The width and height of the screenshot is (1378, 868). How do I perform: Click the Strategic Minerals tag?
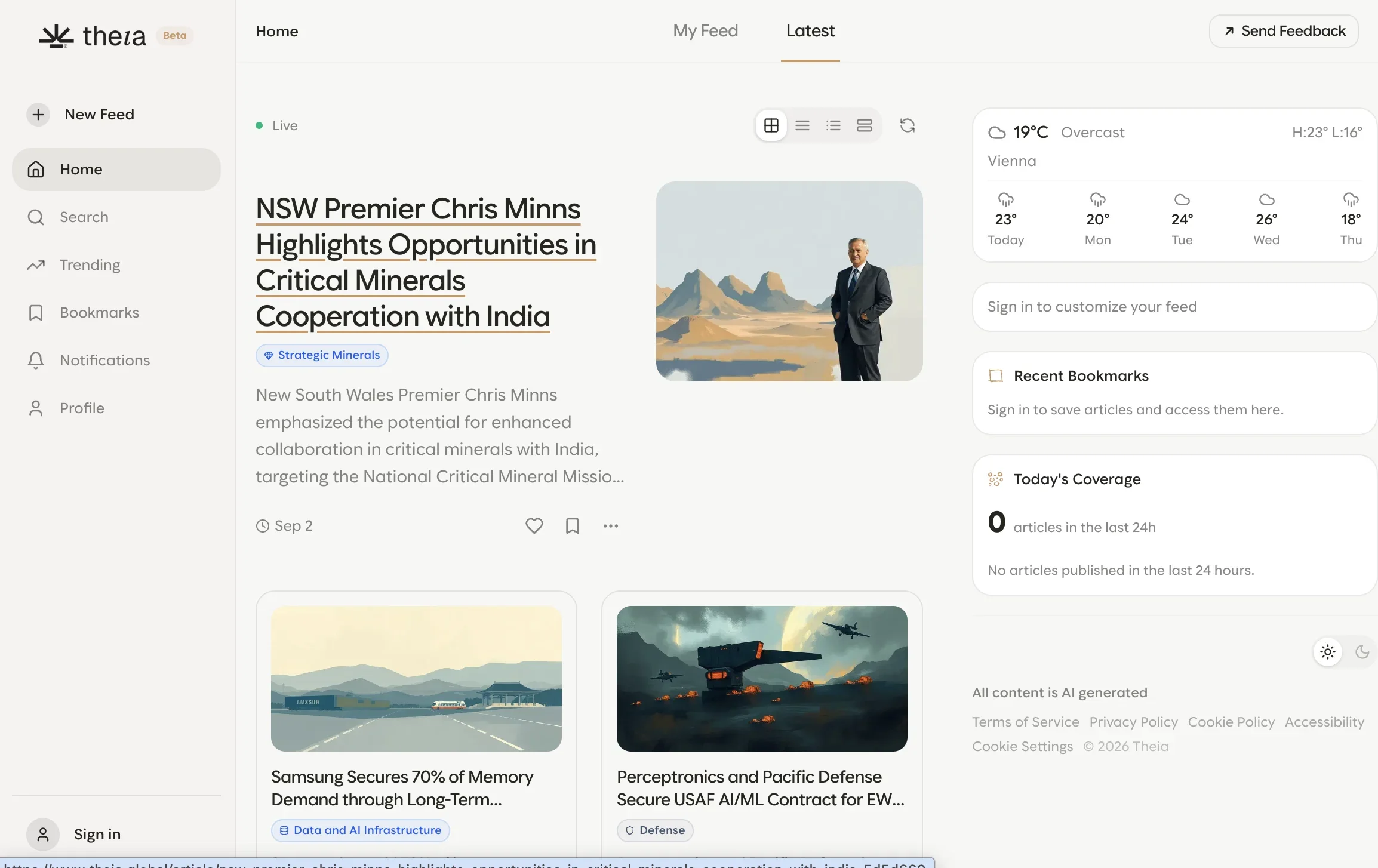click(x=322, y=355)
